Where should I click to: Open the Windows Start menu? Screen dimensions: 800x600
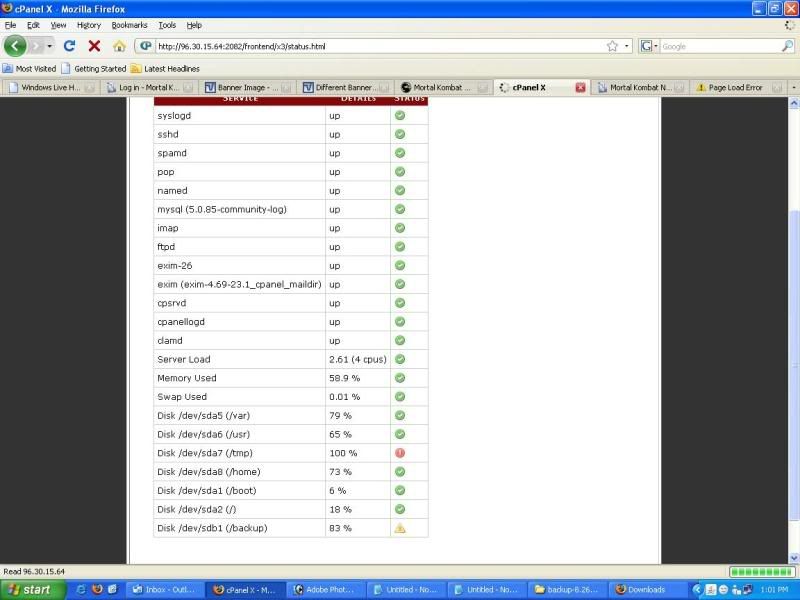click(33, 590)
